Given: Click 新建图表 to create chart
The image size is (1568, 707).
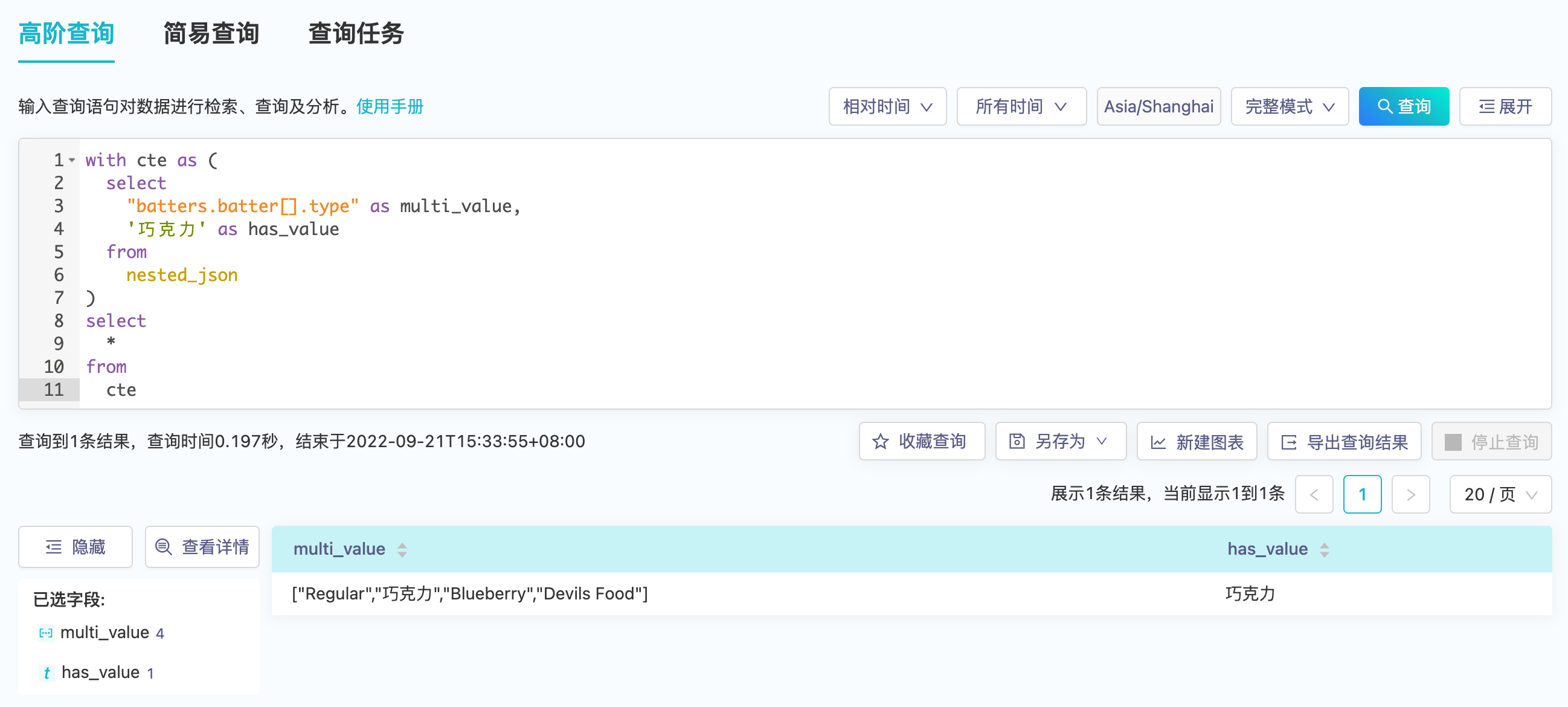Looking at the screenshot, I should pos(1197,442).
